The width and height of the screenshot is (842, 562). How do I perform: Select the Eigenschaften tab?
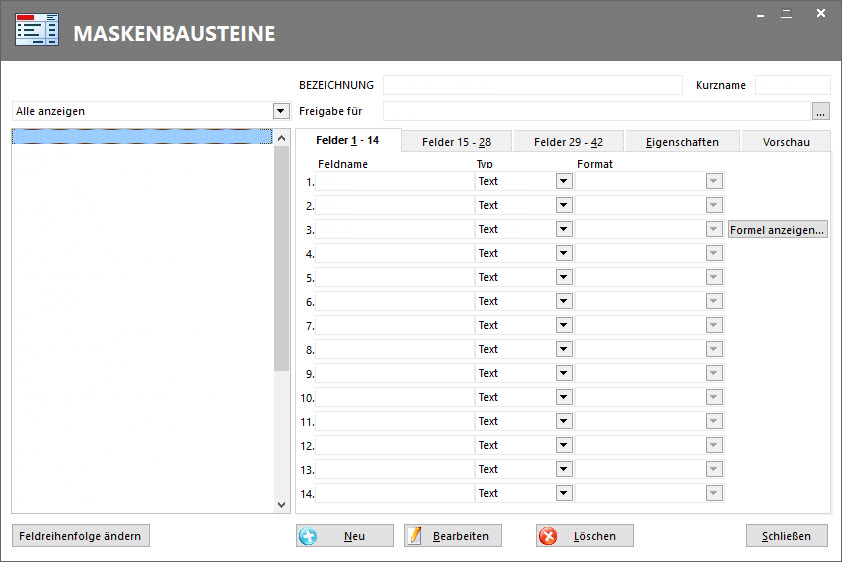click(x=682, y=142)
